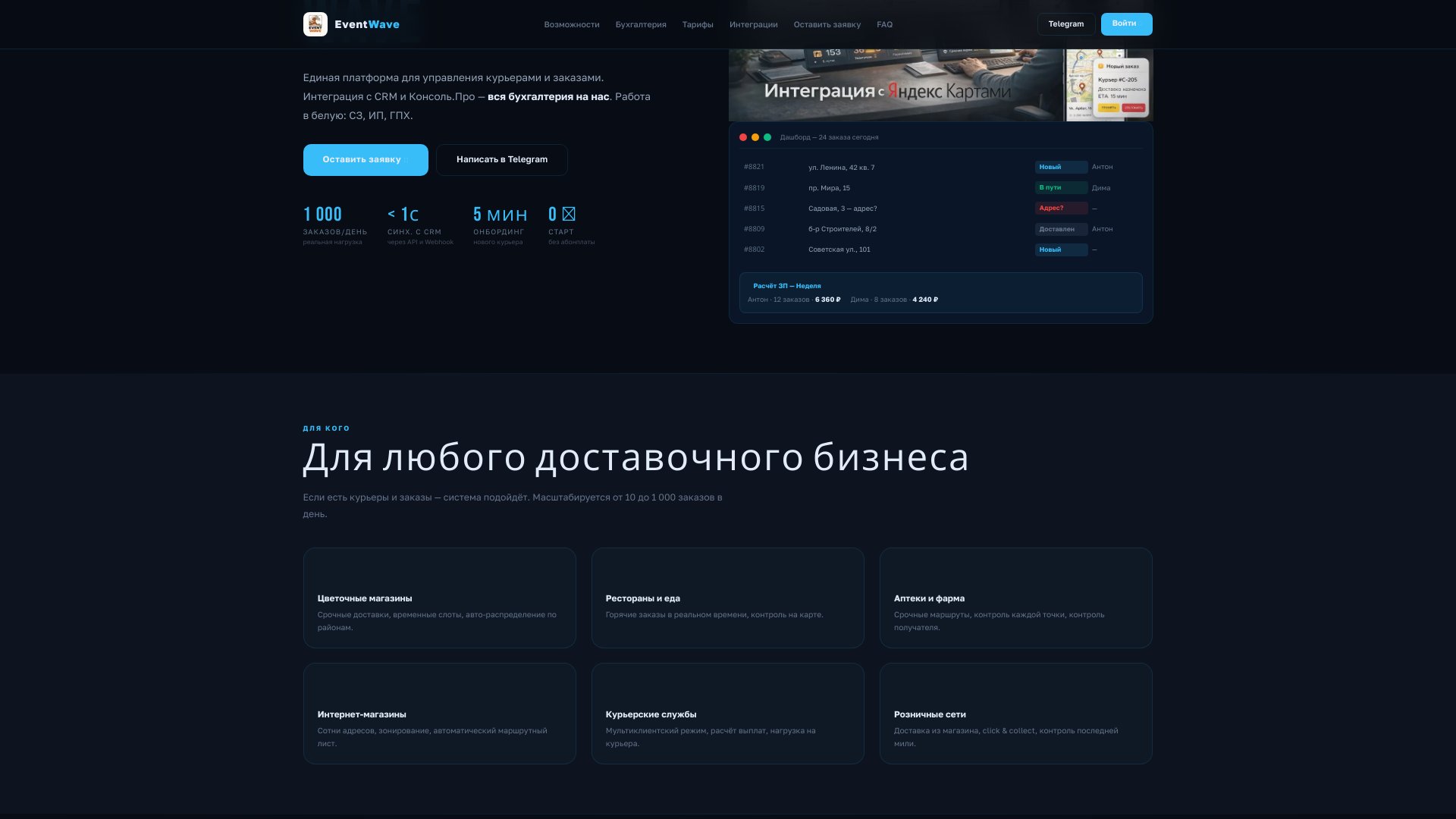Screen dimensions: 1456x819
Task: Open the 'Интеграции' section from the navbar
Action: click(x=754, y=24)
